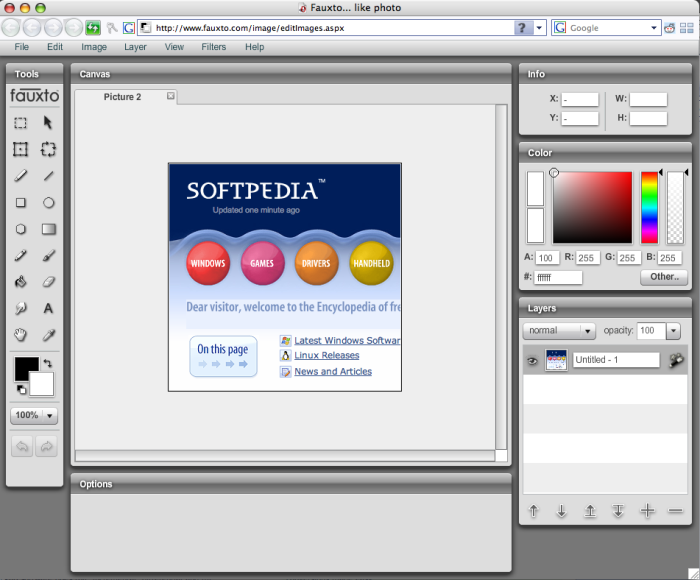Screen dimensions: 700x580
Task: Click the Untitled - 1 layer thumbnail
Action: 556,360
